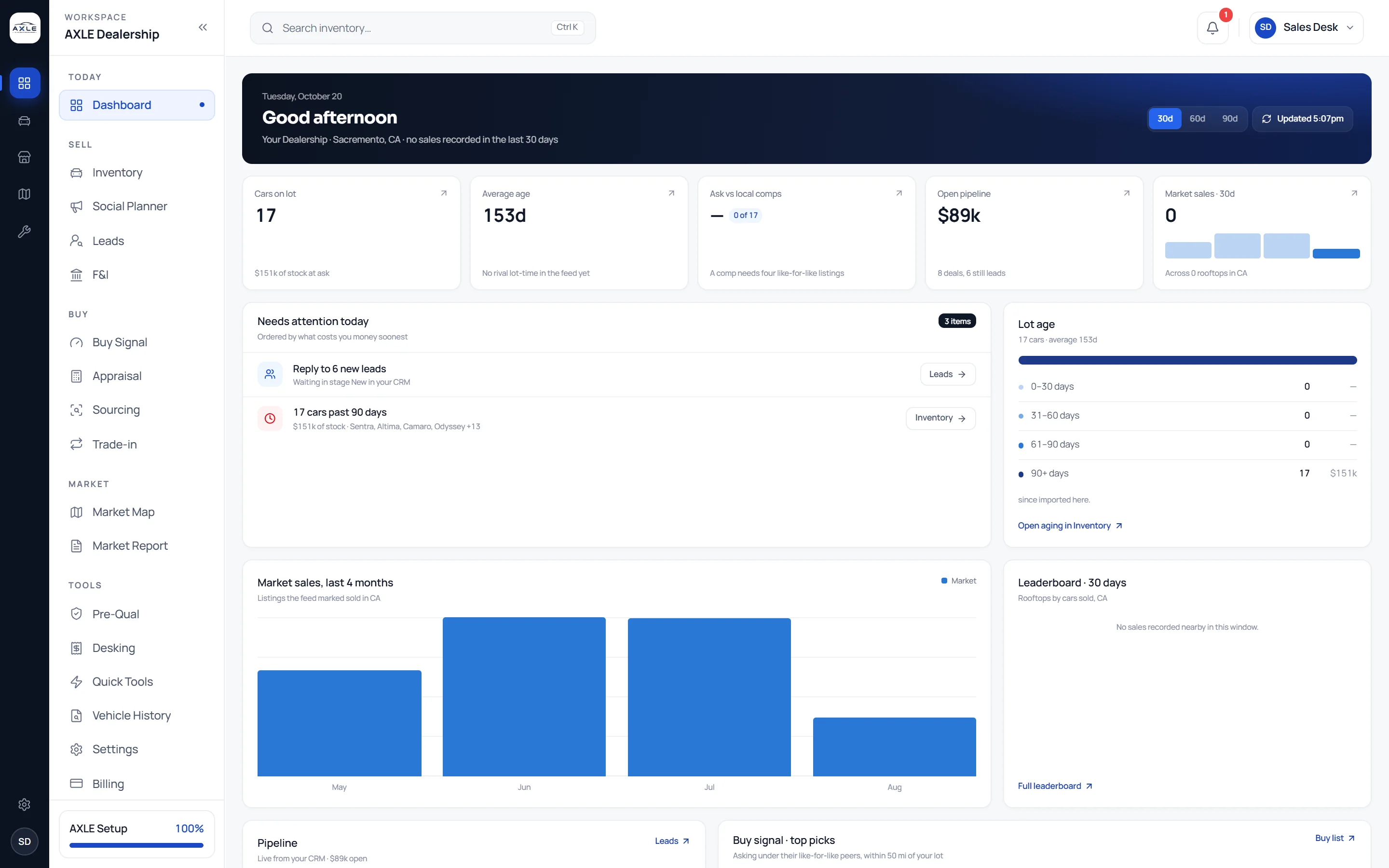Open Ask vs local comps arrow
Viewport: 1389px width, 868px height.
pos(899,193)
